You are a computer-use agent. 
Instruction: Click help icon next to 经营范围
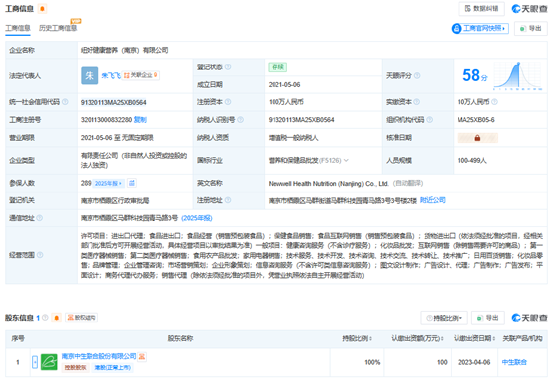pos(40,255)
